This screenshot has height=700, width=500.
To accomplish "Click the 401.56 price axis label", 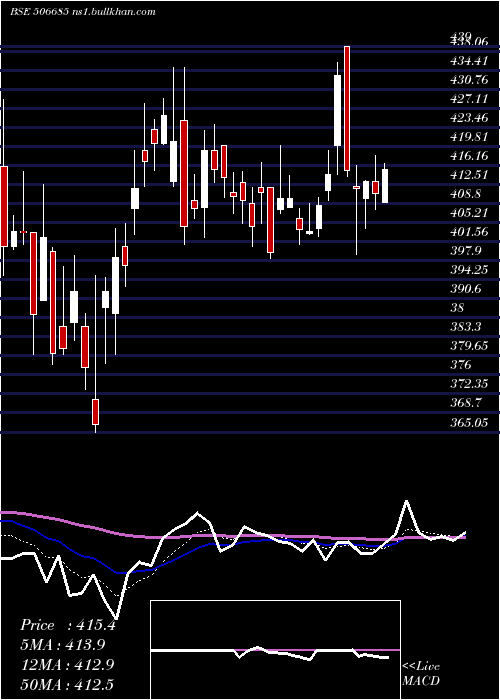I will (x=470, y=232).
